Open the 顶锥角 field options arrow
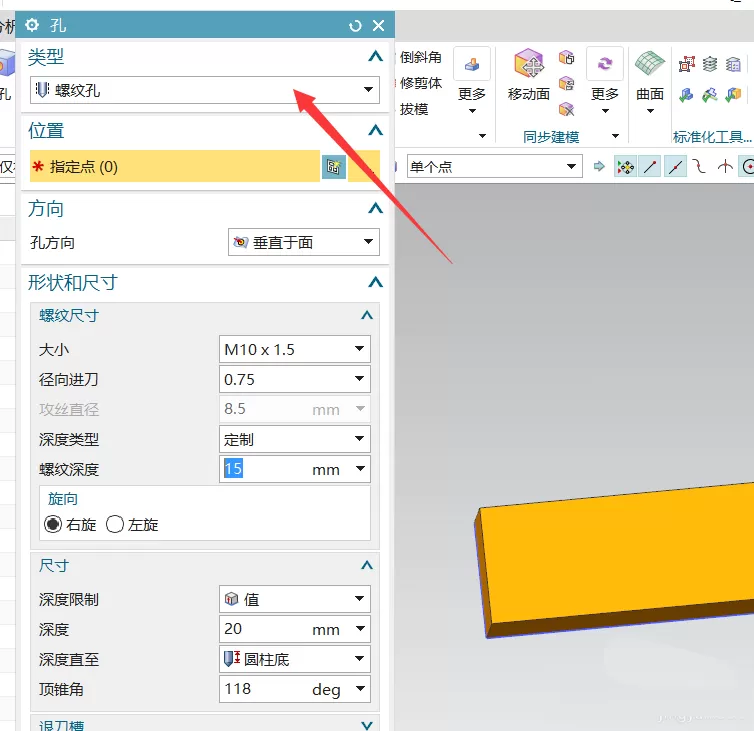This screenshot has width=754, height=731. coord(360,689)
